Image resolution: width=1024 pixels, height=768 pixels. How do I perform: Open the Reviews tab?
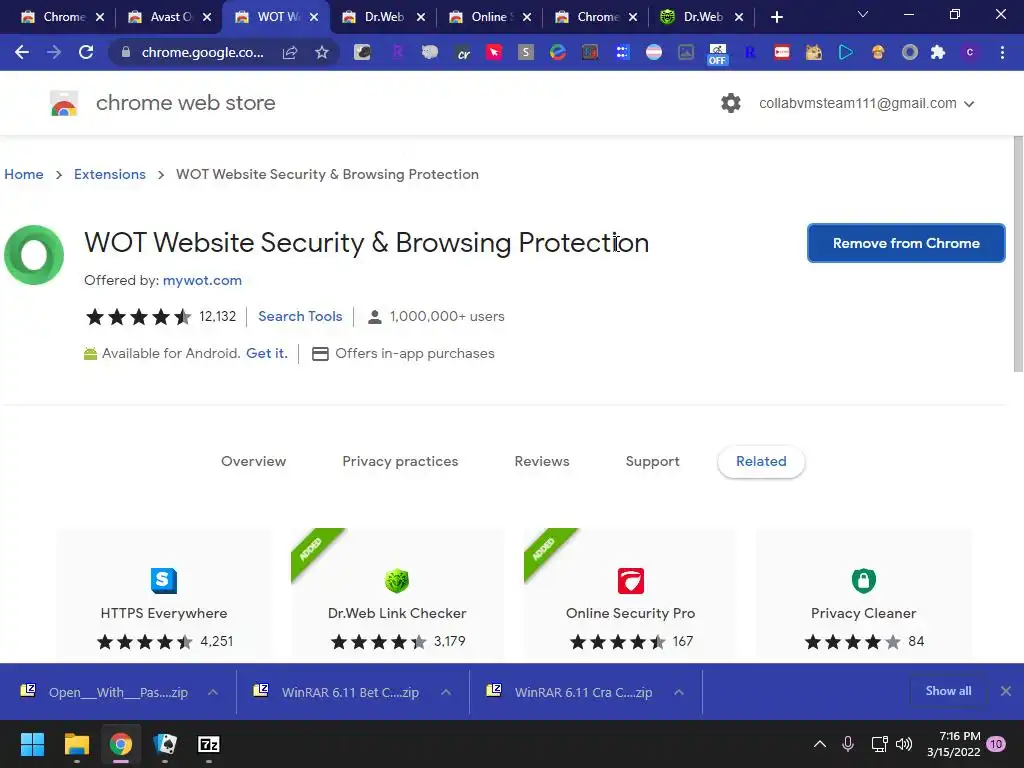tap(542, 461)
